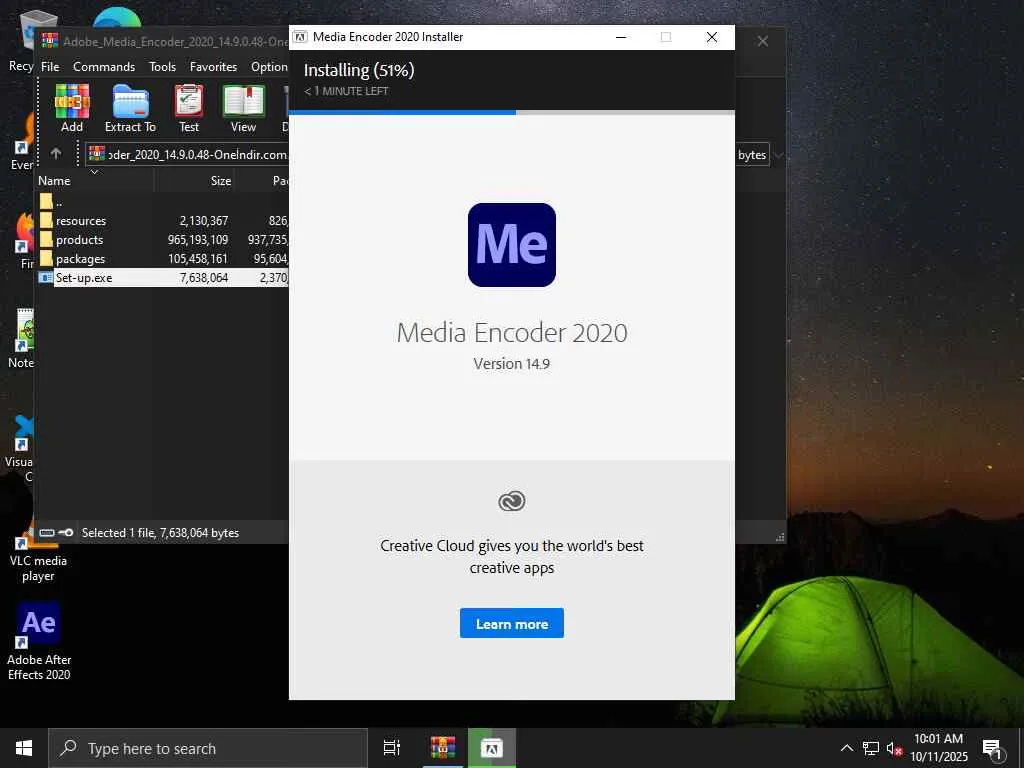The height and width of the screenshot is (768, 1024).
Task: Click the size value 2,130,367
Action: (204, 221)
